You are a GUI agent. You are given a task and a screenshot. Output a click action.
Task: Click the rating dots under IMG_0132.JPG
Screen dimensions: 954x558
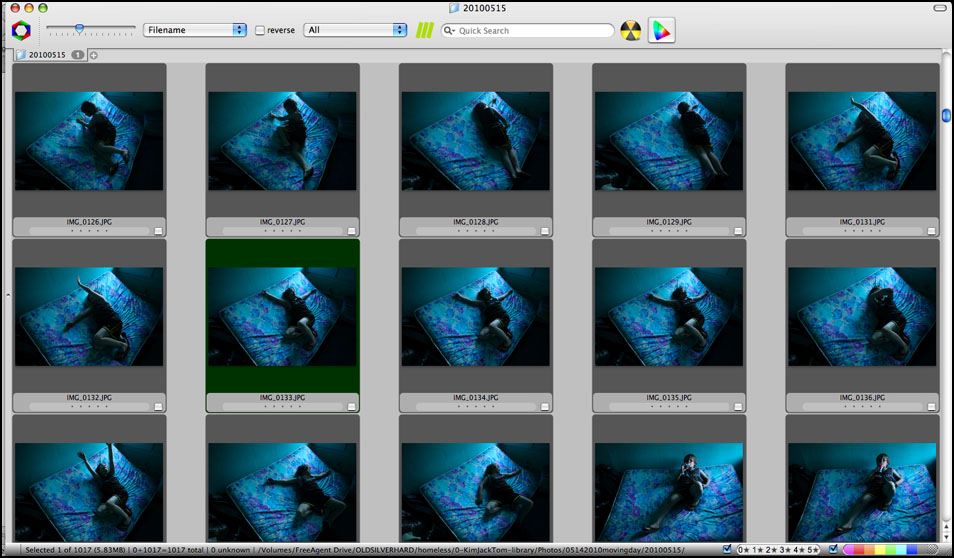point(89,406)
